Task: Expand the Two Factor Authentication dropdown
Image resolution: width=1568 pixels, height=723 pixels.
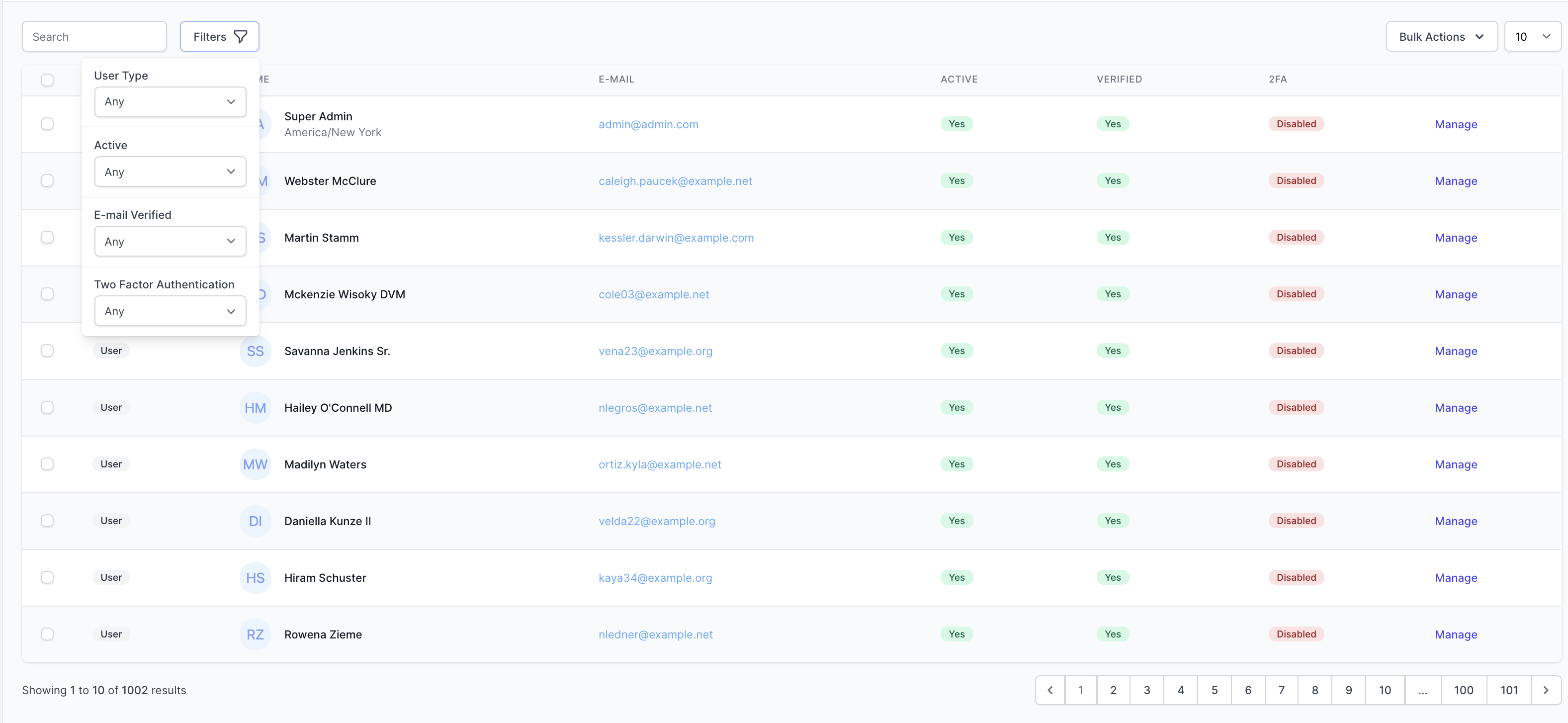Action: [x=170, y=311]
